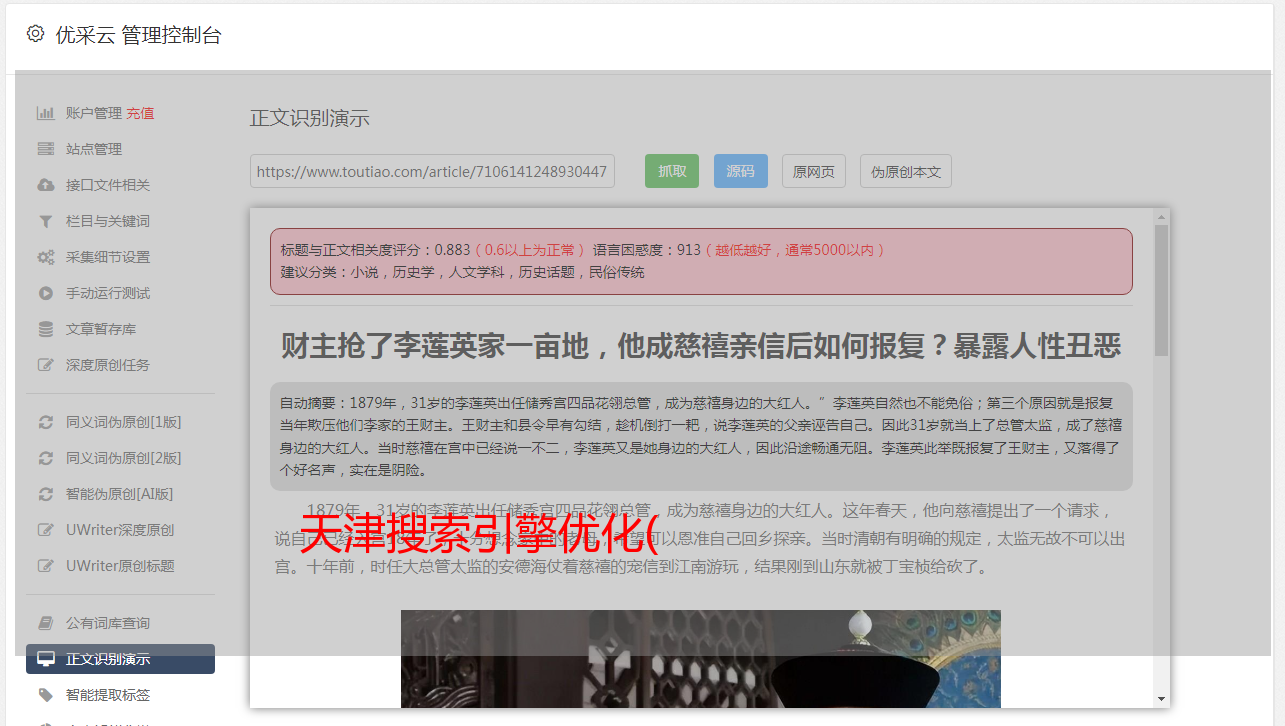Click the refresh icon for 同义词伪原创[1版]
Screen dimensions: 1285x726
pos(45,422)
